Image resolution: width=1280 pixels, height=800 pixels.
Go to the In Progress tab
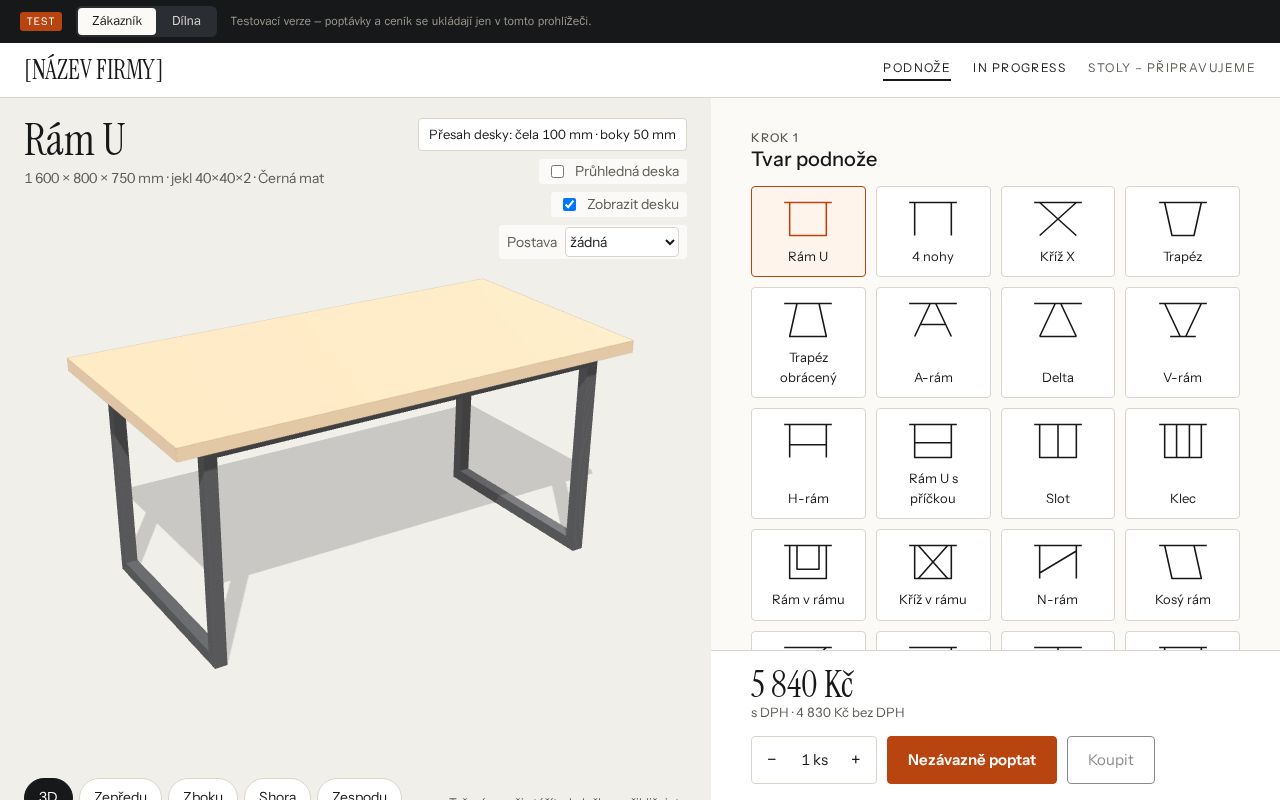pyautogui.click(x=1019, y=68)
